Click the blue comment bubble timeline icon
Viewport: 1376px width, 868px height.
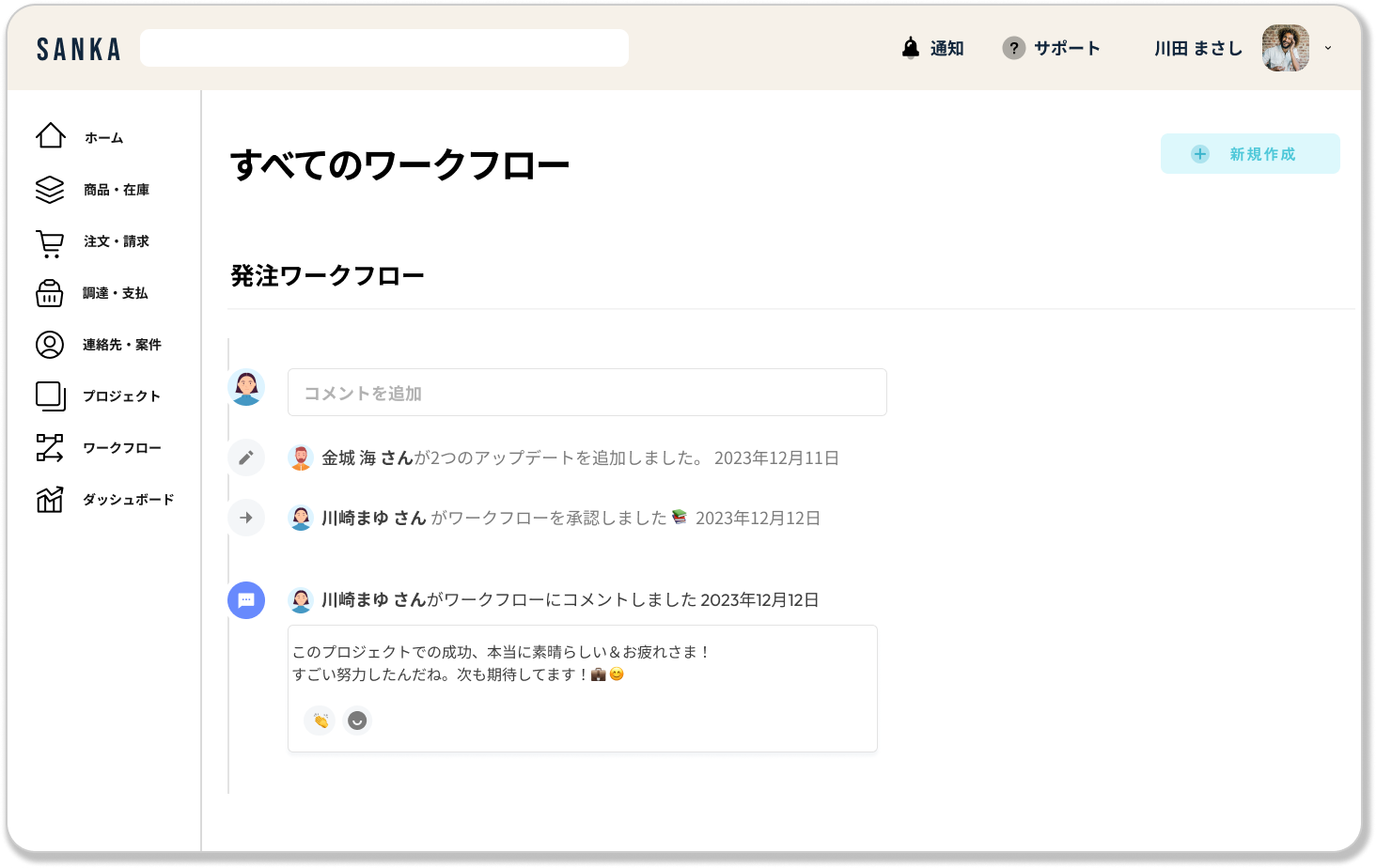[x=246, y=600]
